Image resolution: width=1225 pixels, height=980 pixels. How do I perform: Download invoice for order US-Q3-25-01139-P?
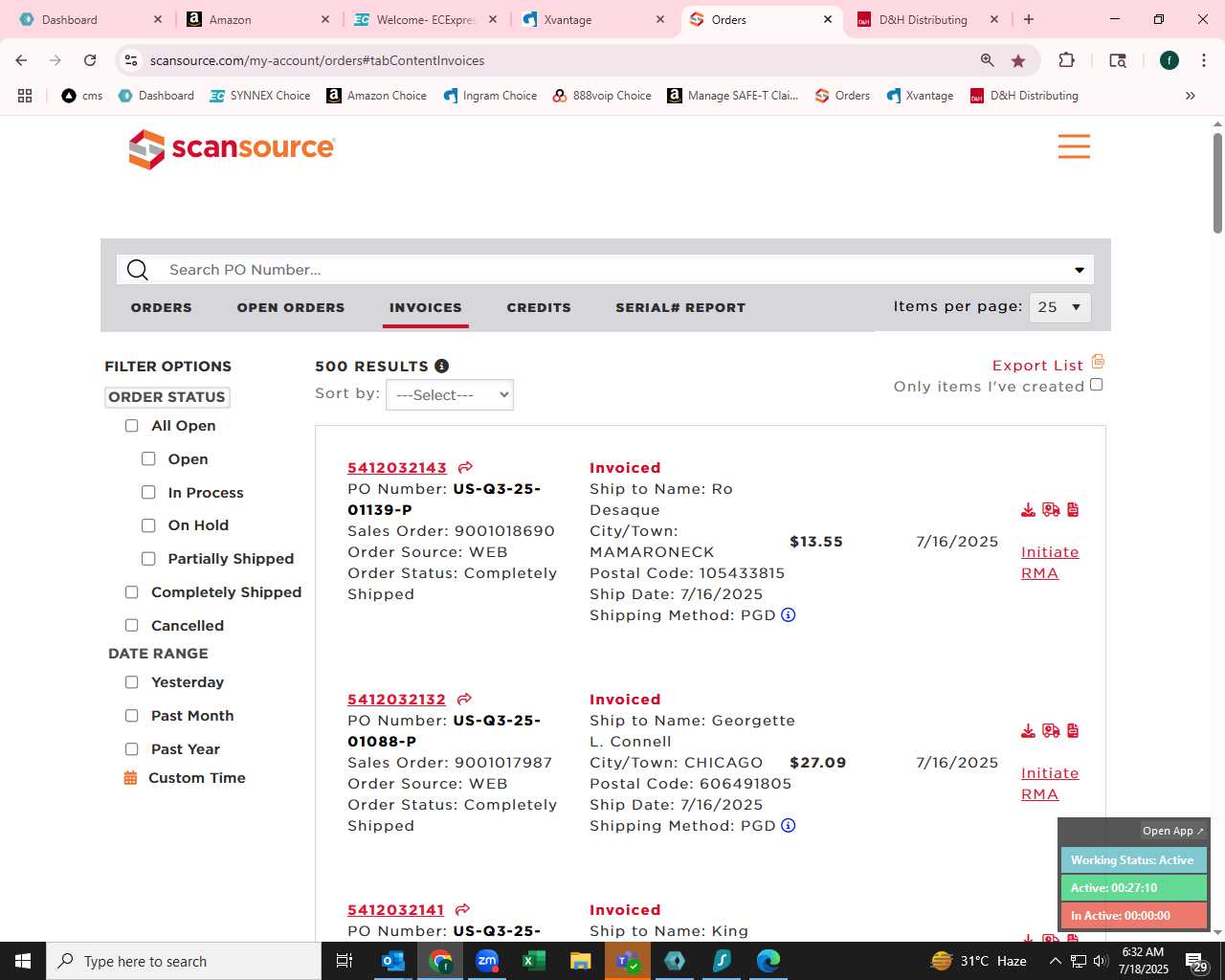click(x=1028, y=510)
